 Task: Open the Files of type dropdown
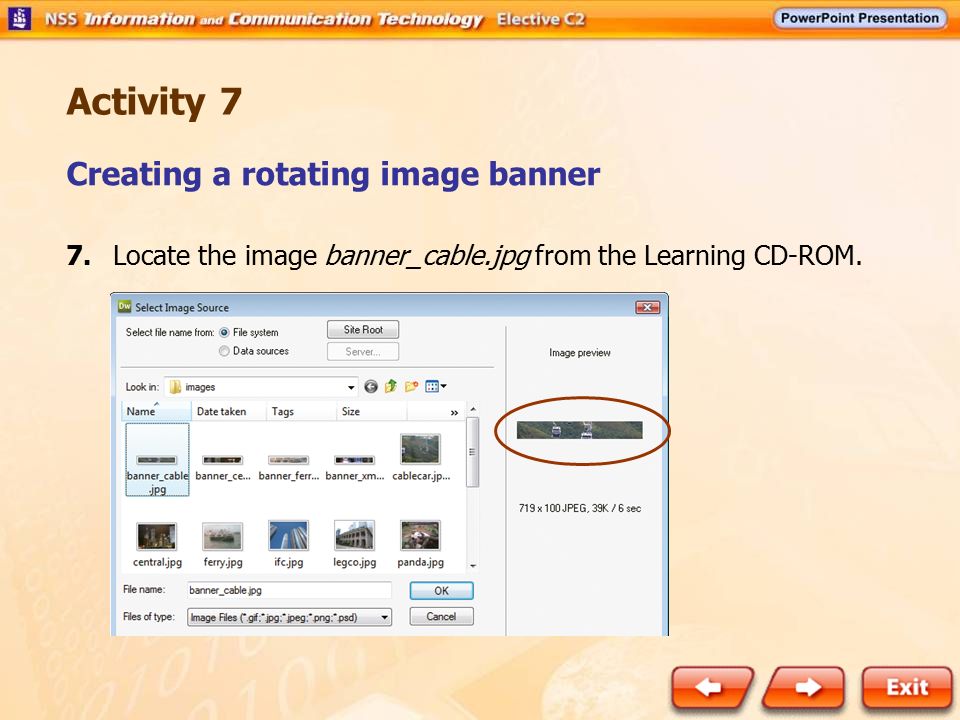click(x=289, y=617)
